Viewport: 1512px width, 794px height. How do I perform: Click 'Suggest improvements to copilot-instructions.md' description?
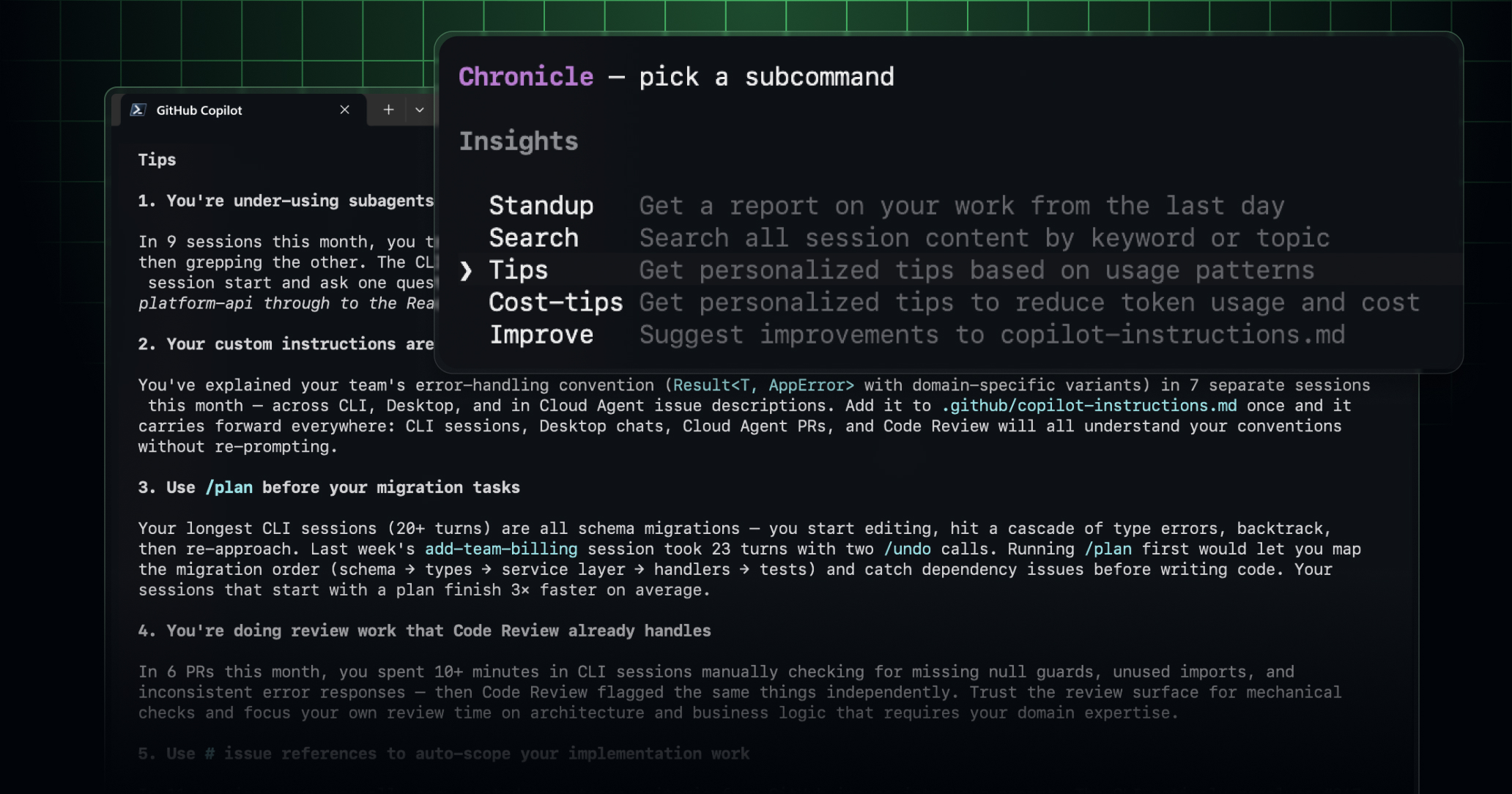992,335
